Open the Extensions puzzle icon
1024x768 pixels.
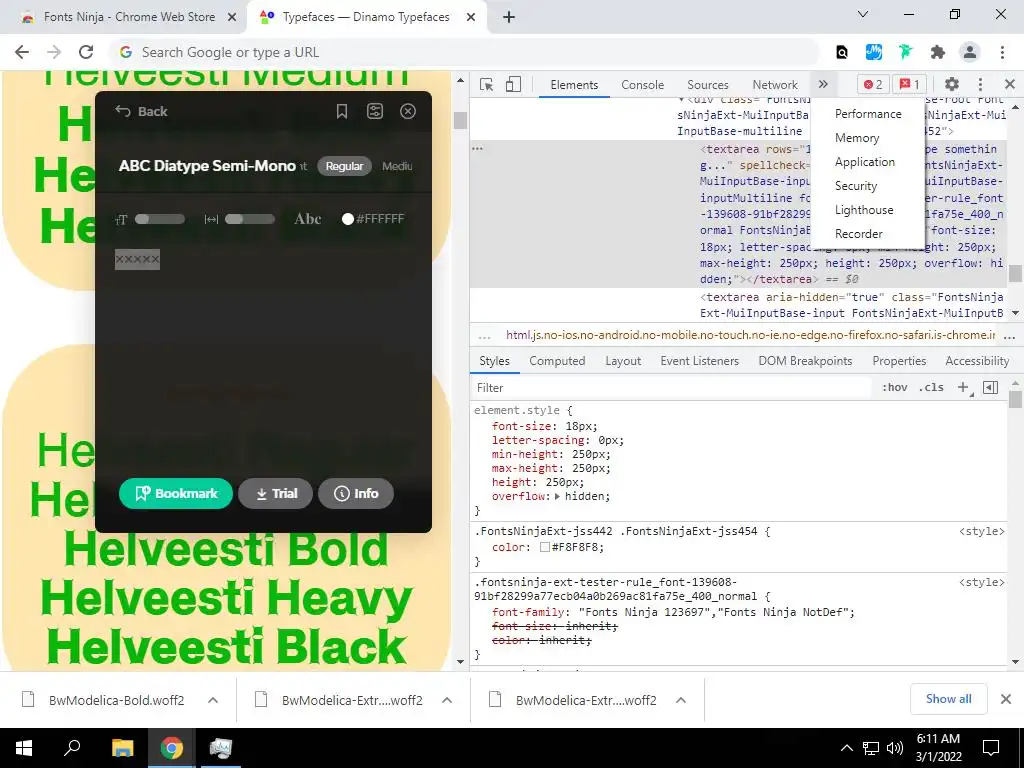(x=938, y=52)
